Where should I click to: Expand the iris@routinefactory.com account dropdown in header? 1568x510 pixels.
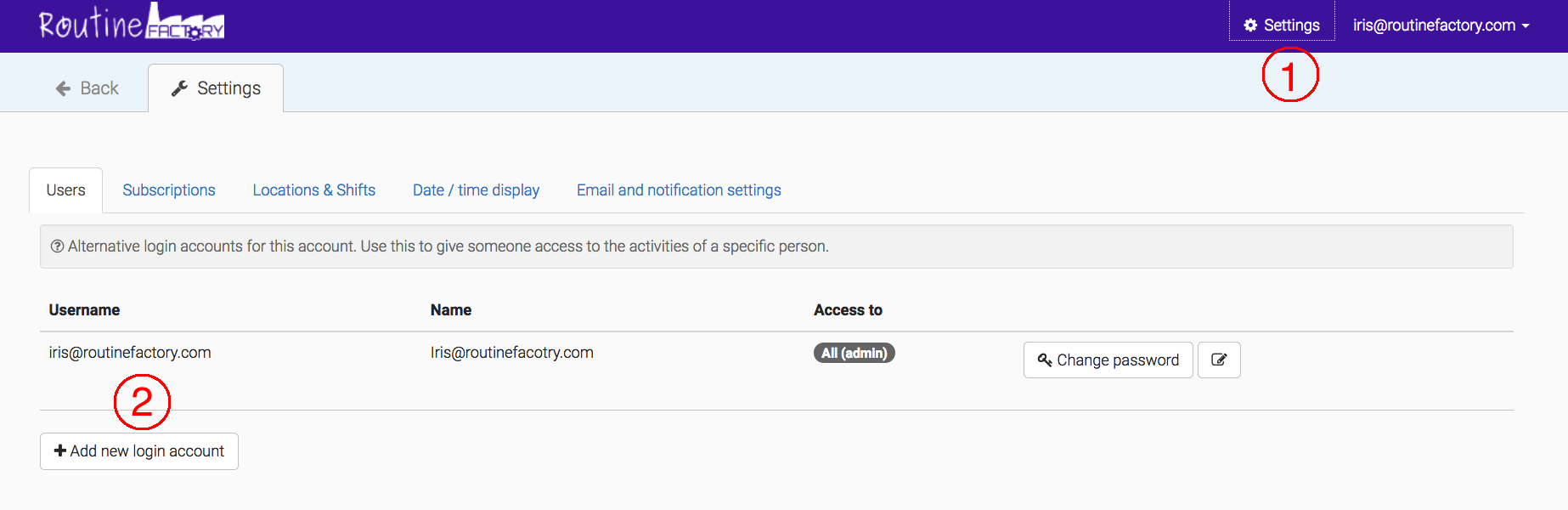tap(1441, 25)
